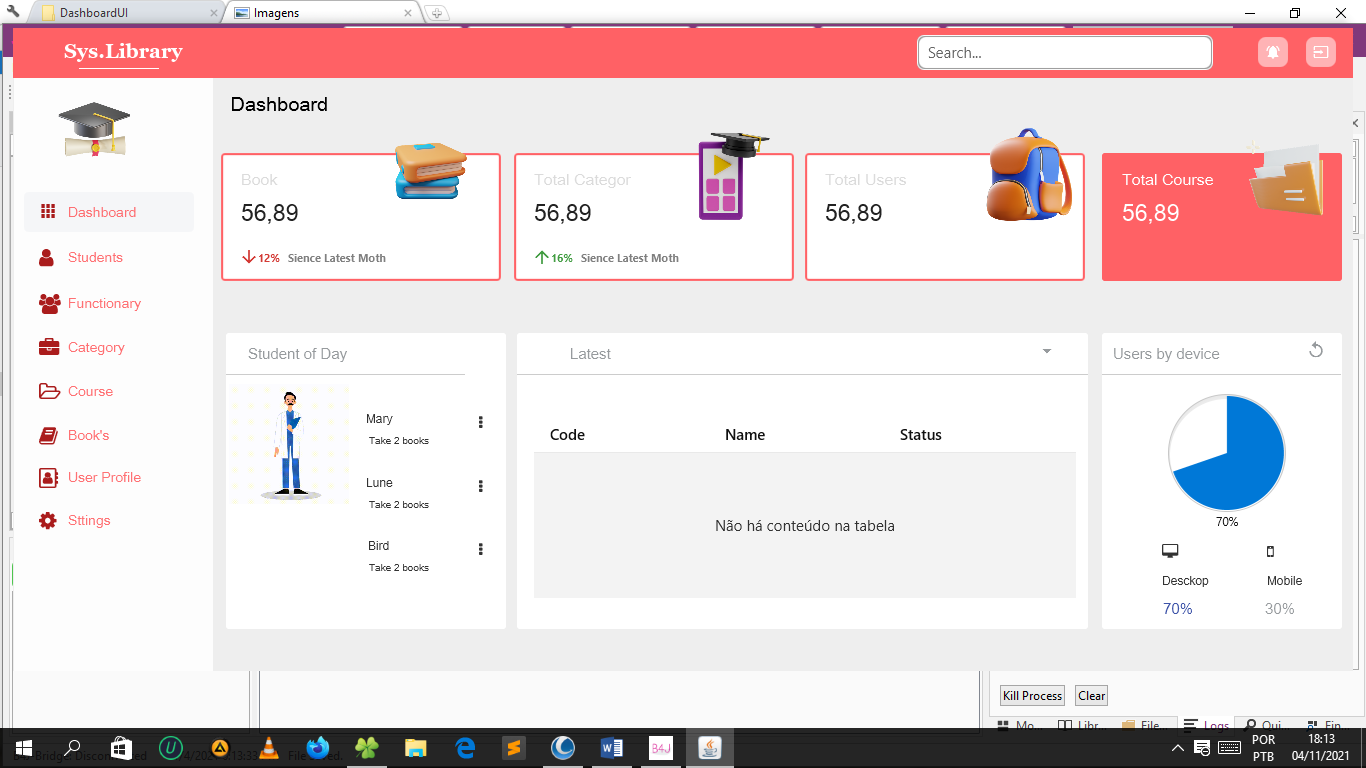The width and height of the screenshot is (1366, 768).
Task: Click the stacked books image on Book card
Action: (431, 170)
